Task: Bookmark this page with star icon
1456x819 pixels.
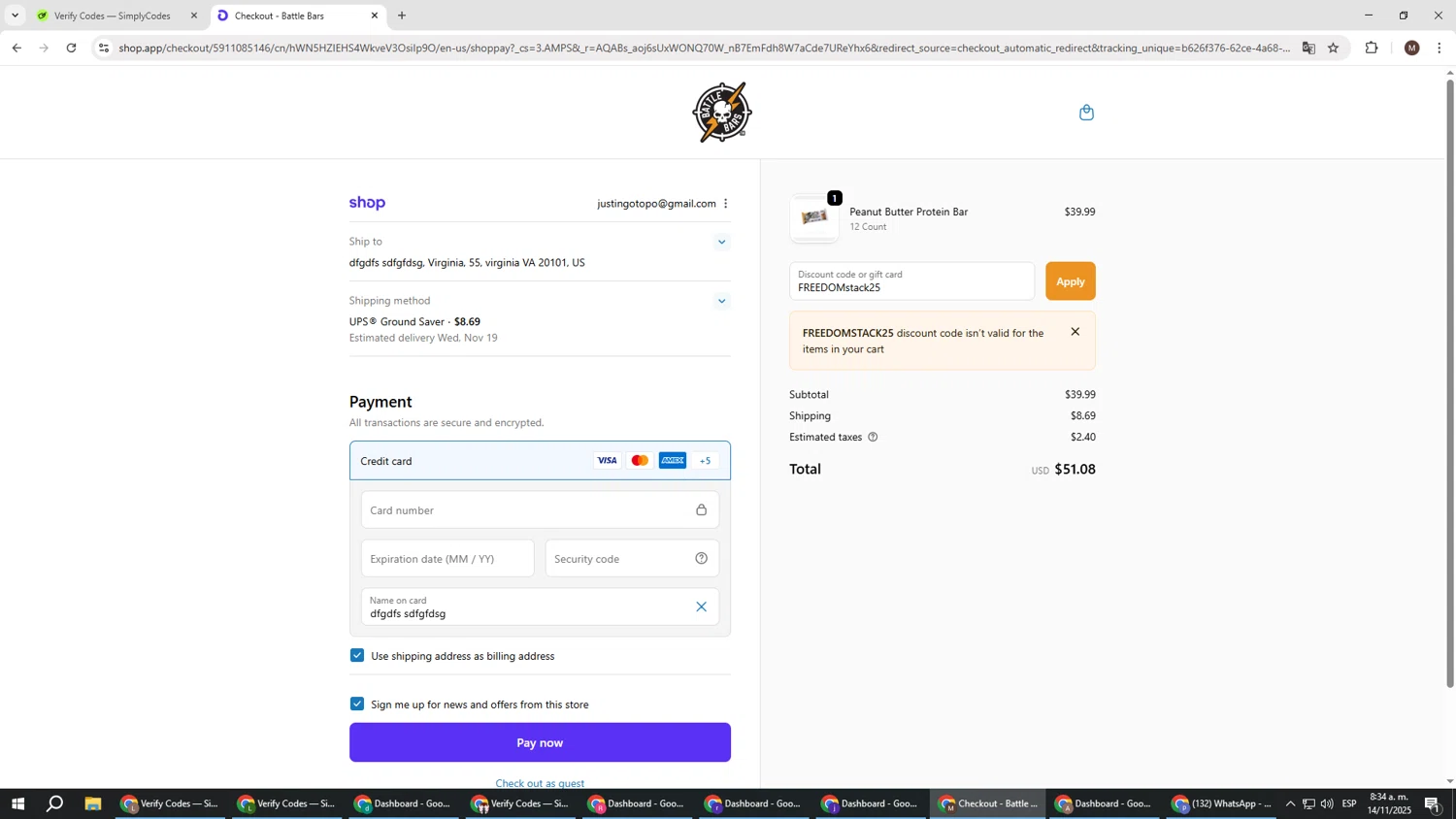Action: coord(1333,48)
